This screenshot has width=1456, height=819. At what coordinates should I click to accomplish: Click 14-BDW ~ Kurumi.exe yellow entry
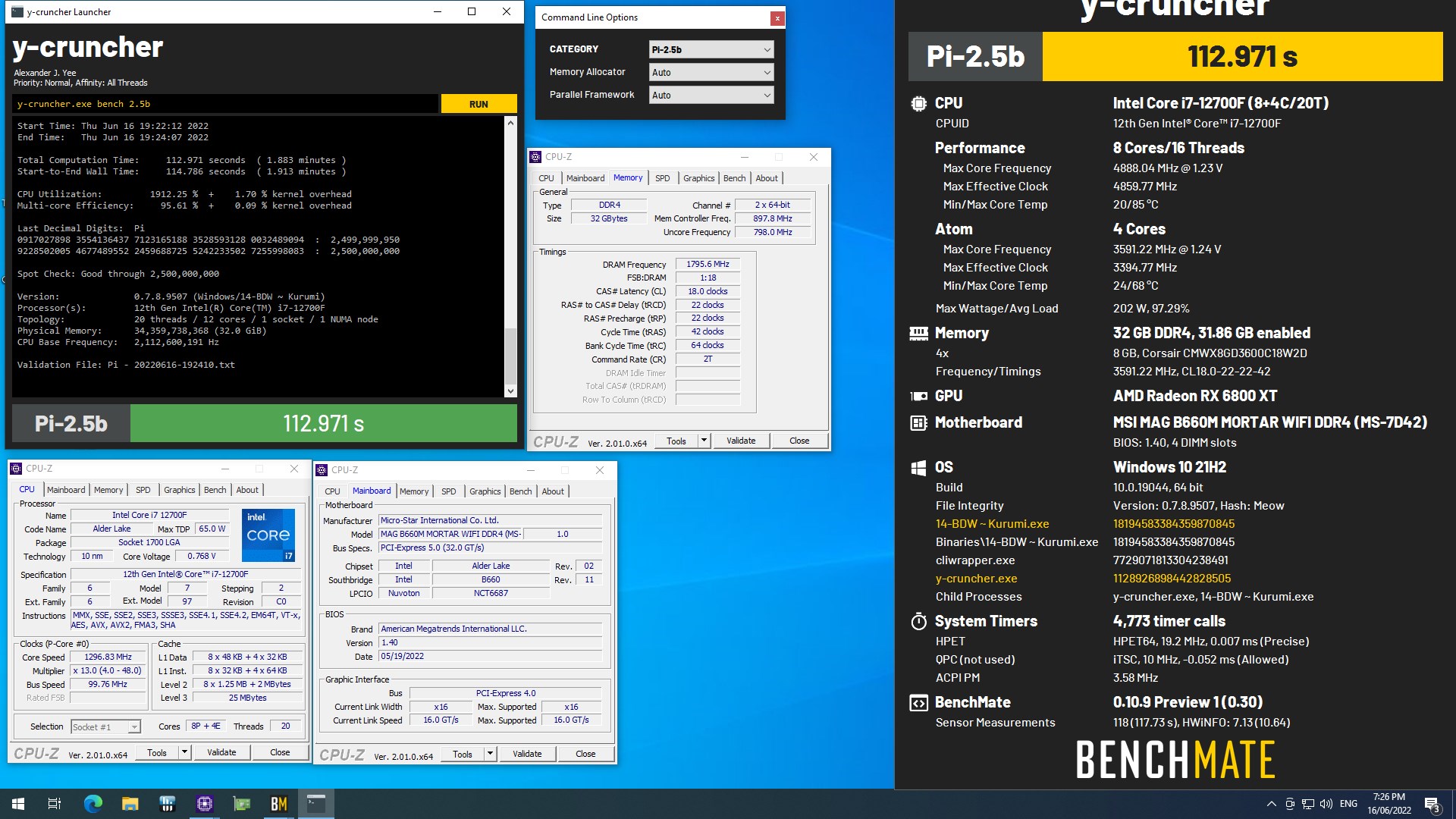point(992,524)
